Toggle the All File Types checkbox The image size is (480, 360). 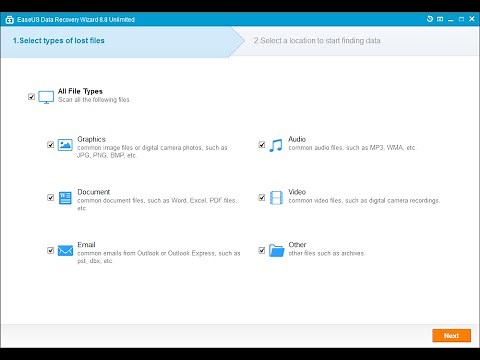(31, 97)
